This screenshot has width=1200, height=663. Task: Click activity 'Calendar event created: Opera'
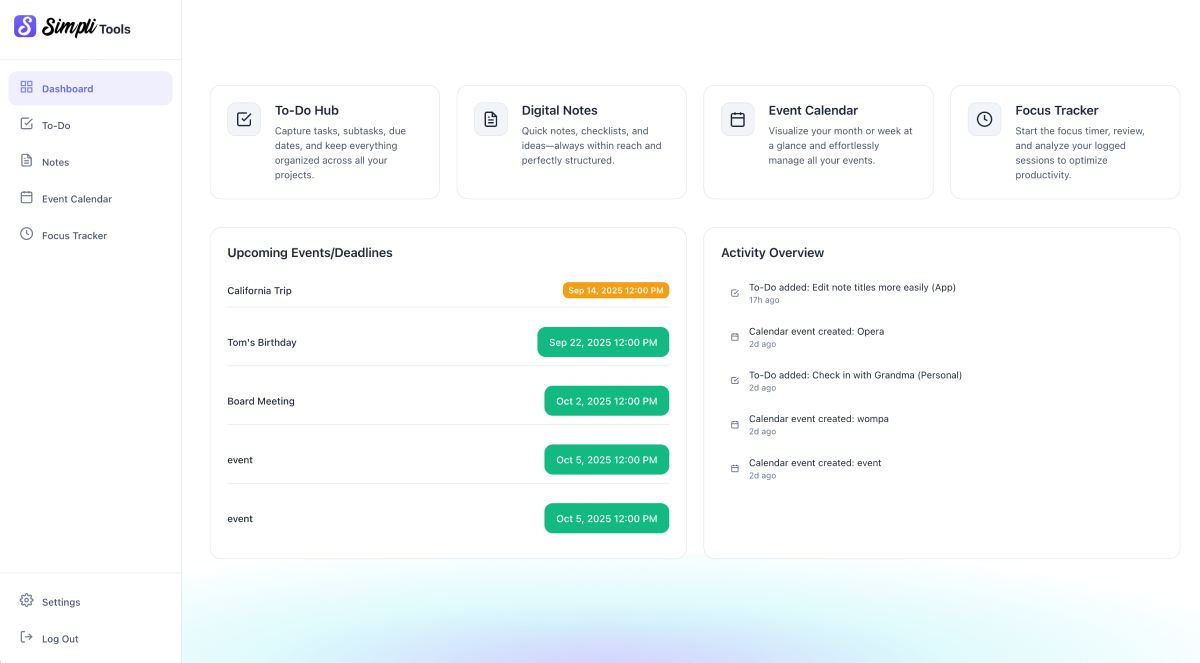click(816, 331)
